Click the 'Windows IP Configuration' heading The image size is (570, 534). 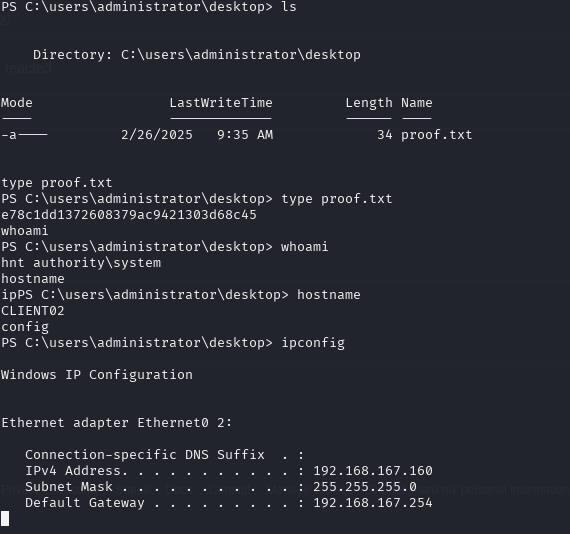click(97, 375)
